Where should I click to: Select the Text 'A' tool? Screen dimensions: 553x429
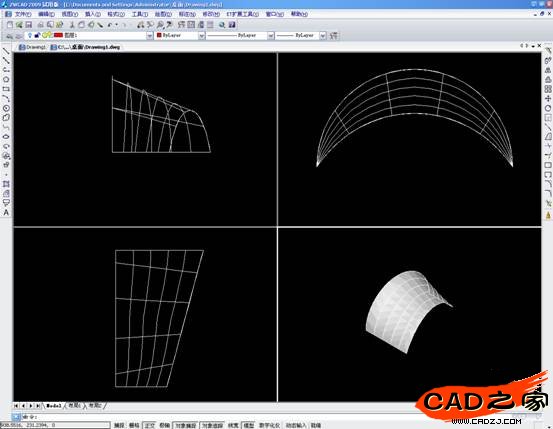point(6,212)
